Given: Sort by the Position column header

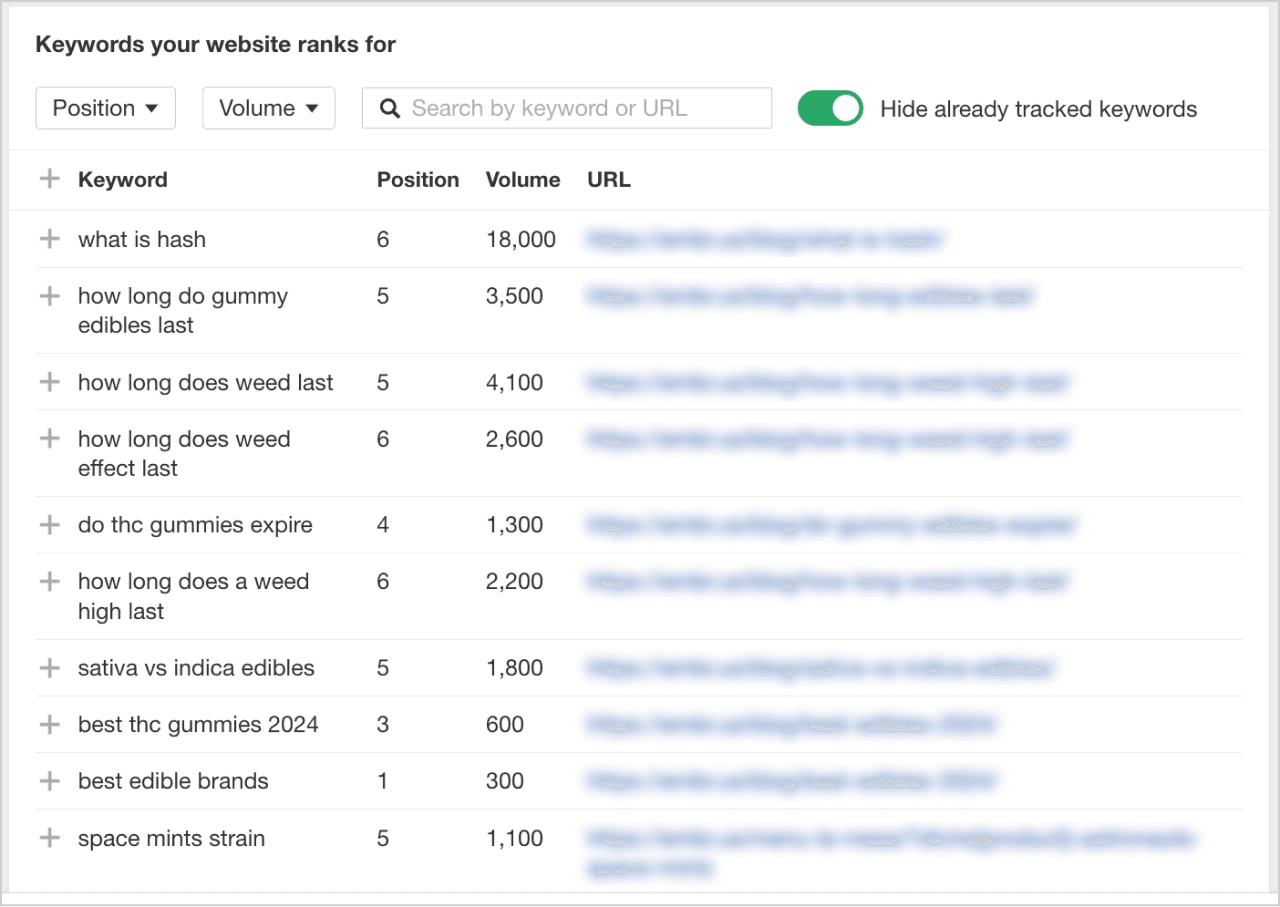Looking at the screenshot, I should click(417, 180).
